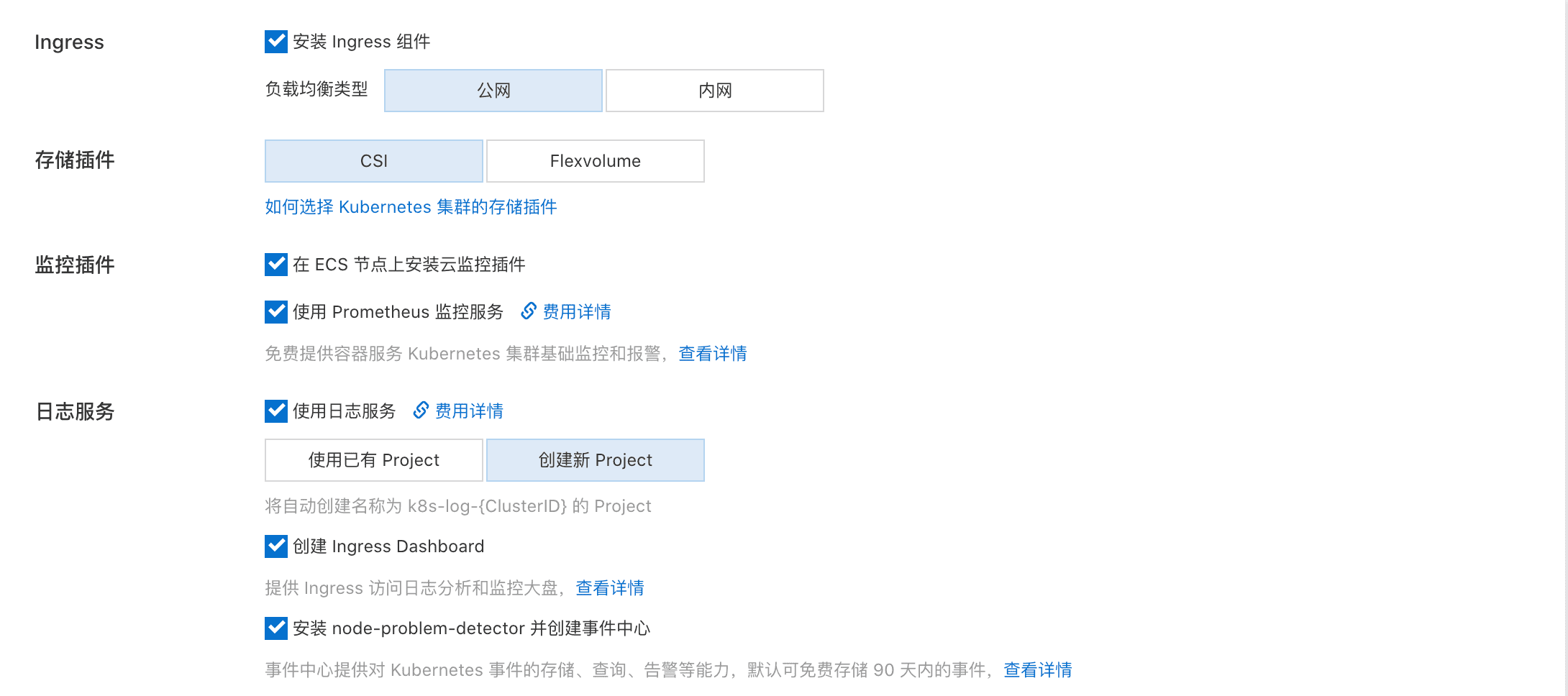
Task: Toggle 在 ECS 节点上安装云监控插件 checkbox
Action: [276, 265]
